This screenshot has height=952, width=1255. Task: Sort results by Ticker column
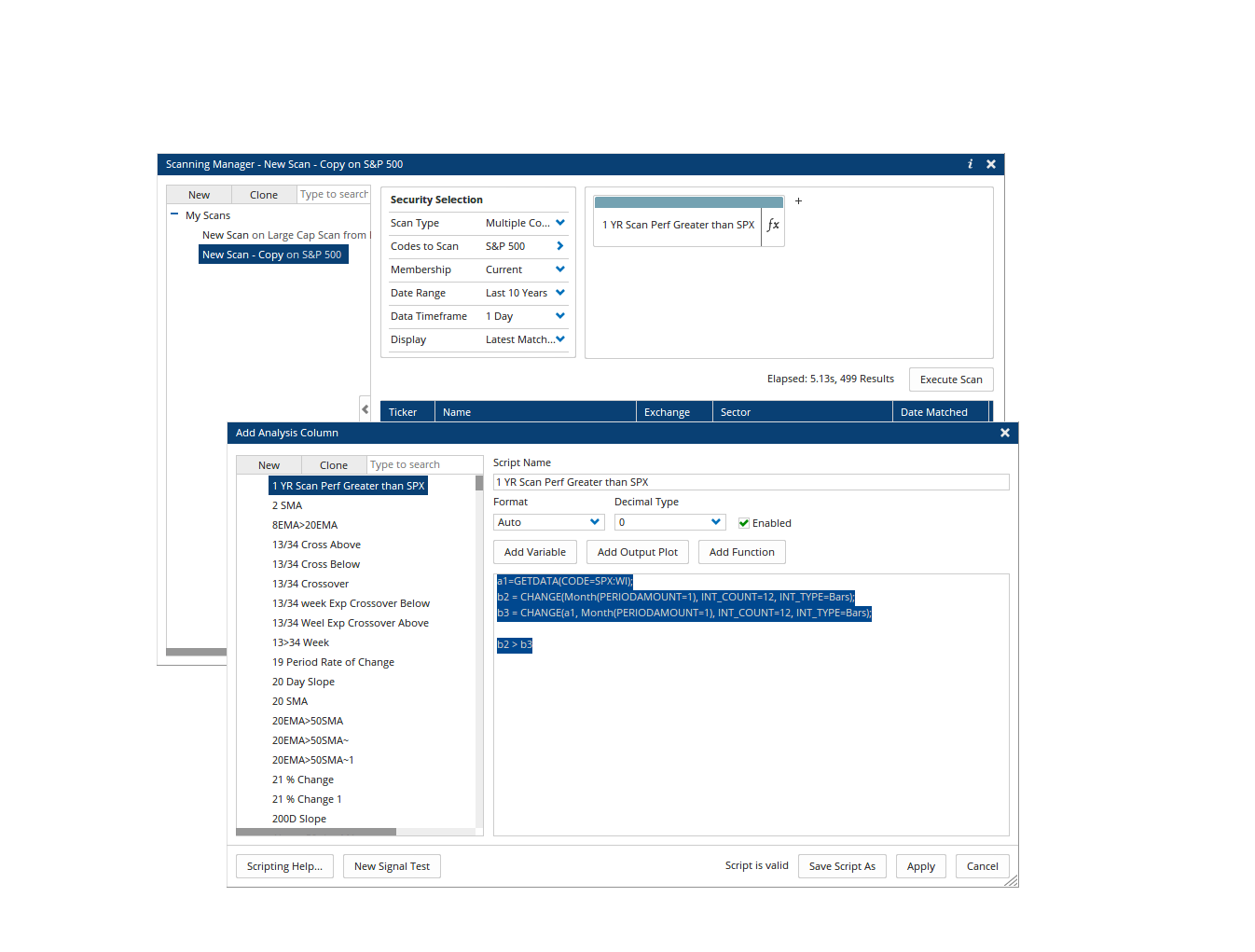tap(407, 412)
